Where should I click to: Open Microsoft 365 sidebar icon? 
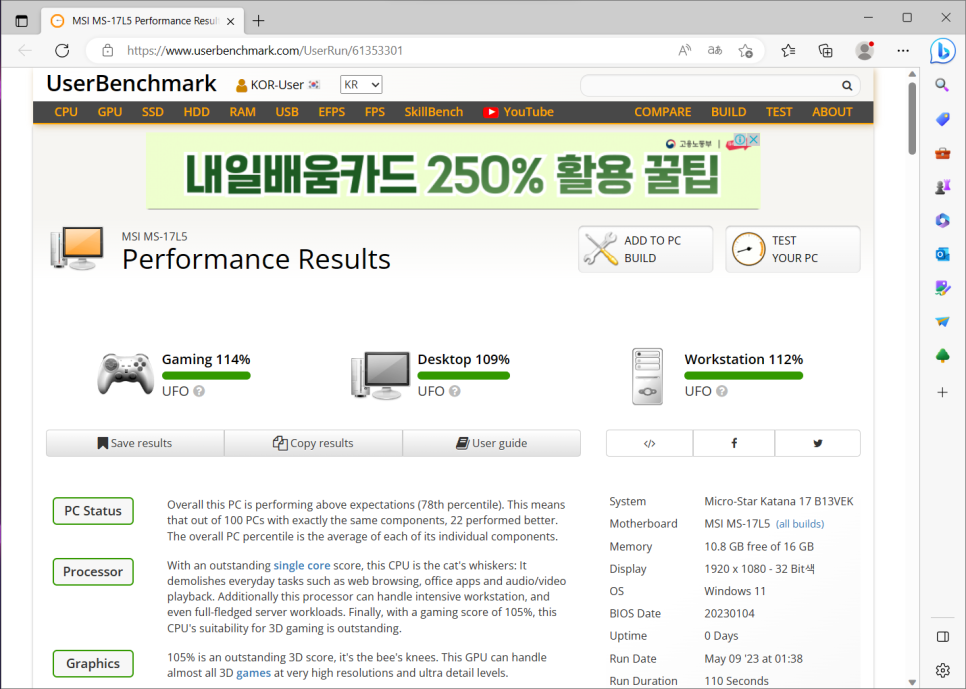pos(943,220)
